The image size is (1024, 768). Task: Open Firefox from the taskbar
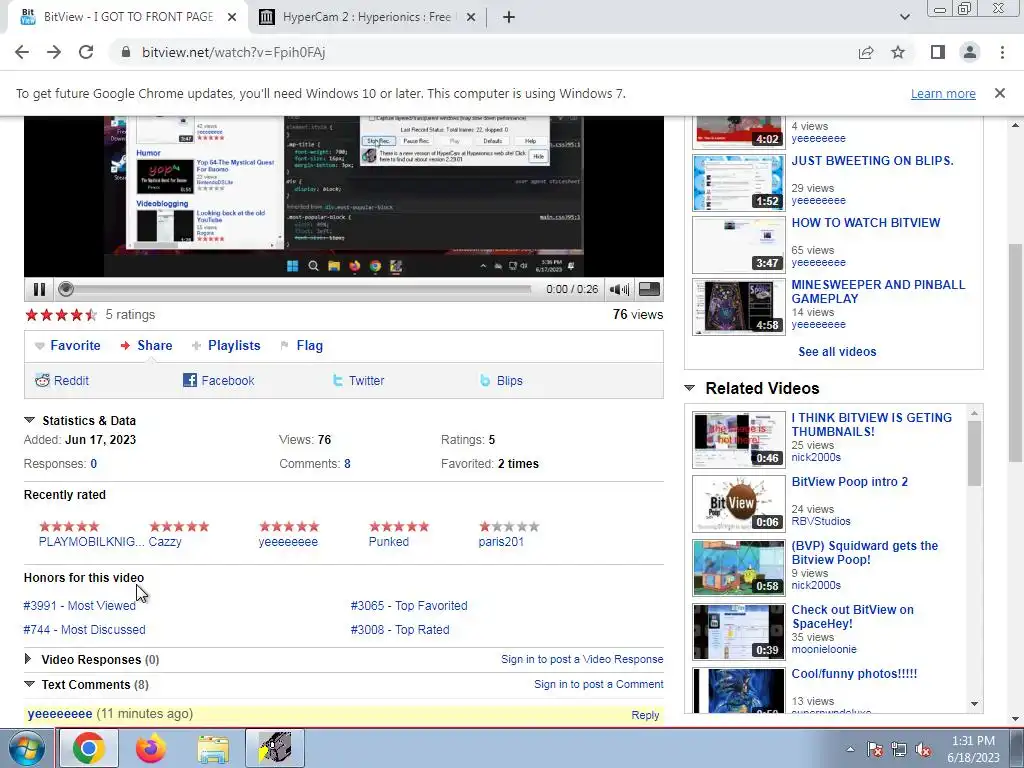click(x=150, y=748)
